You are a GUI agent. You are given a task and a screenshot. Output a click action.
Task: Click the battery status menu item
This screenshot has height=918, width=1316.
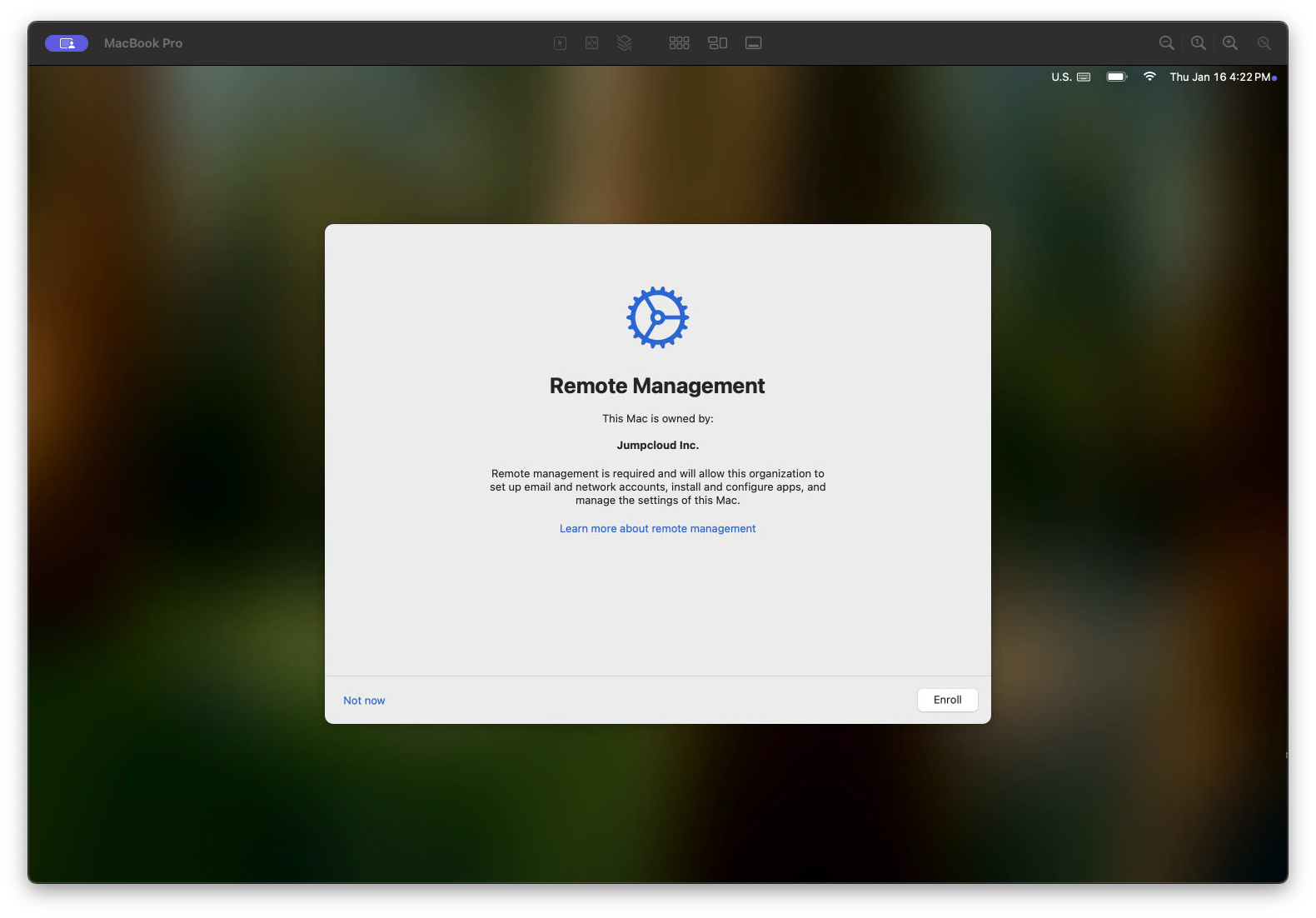[1116, 77]
